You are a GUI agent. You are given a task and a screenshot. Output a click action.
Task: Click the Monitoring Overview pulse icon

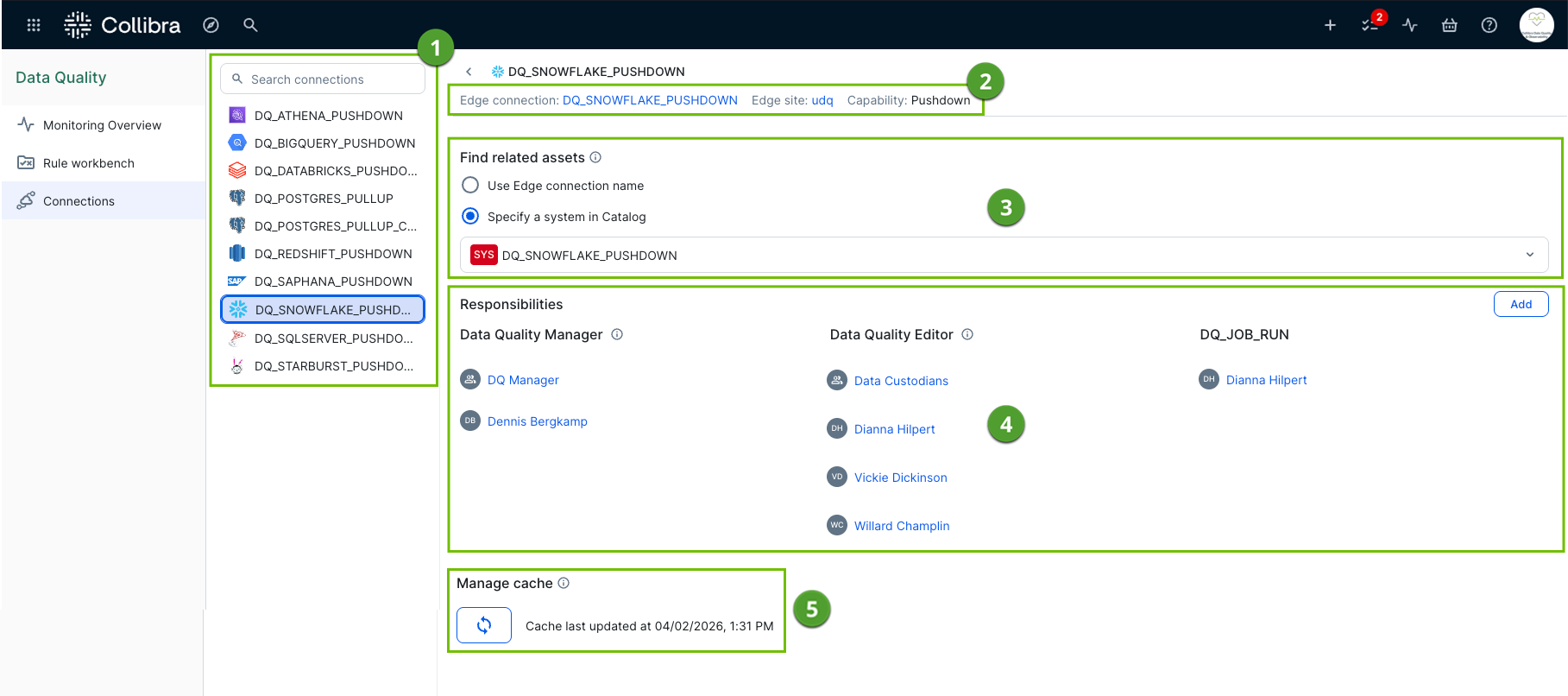pos(26,124)
